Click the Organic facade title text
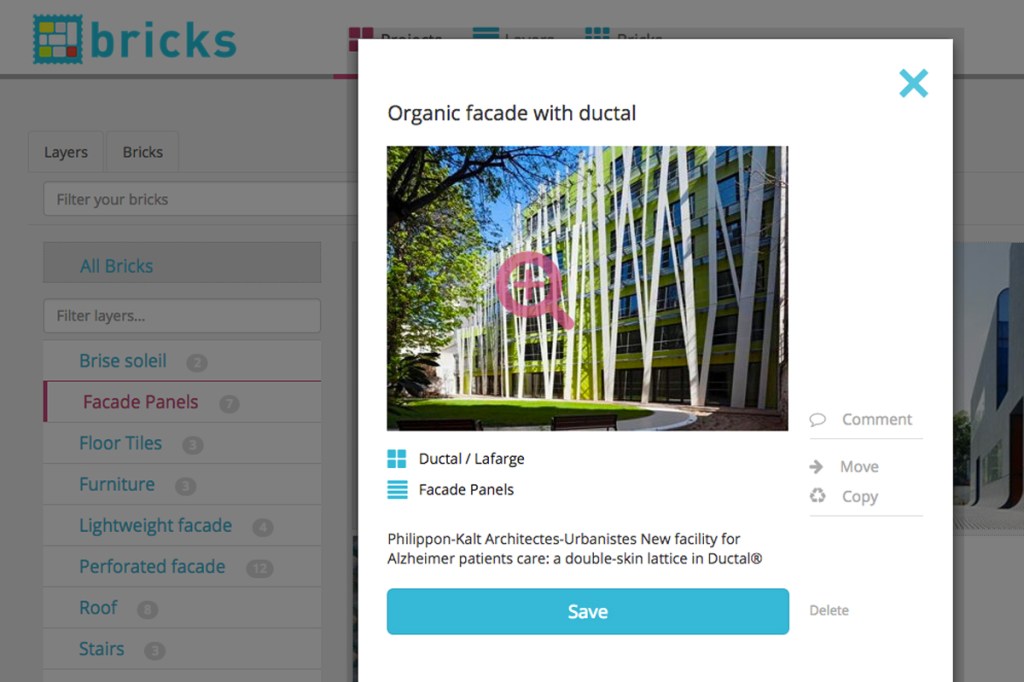 point(512,113)
